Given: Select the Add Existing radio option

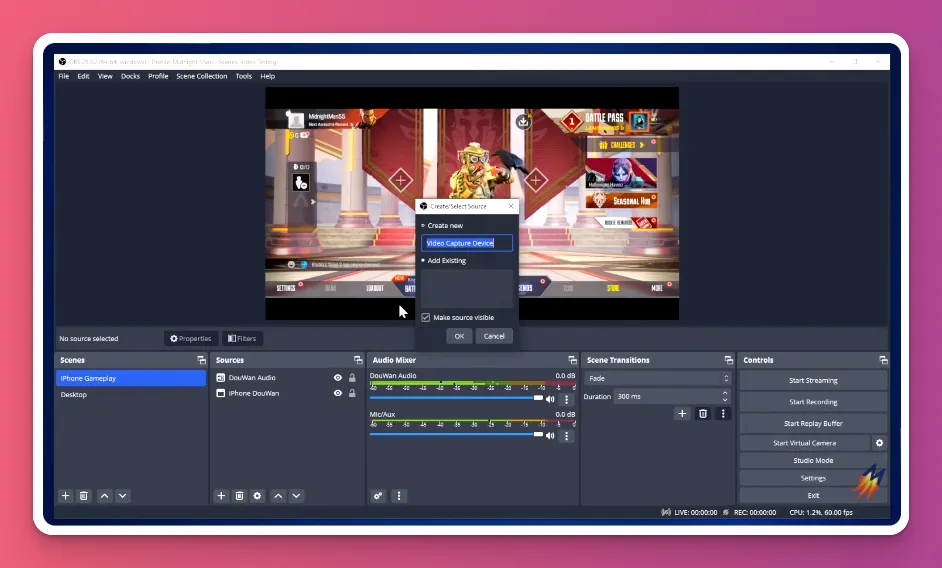Looking at the screenshot, I should pyautogui.click(x=443, y=260).
